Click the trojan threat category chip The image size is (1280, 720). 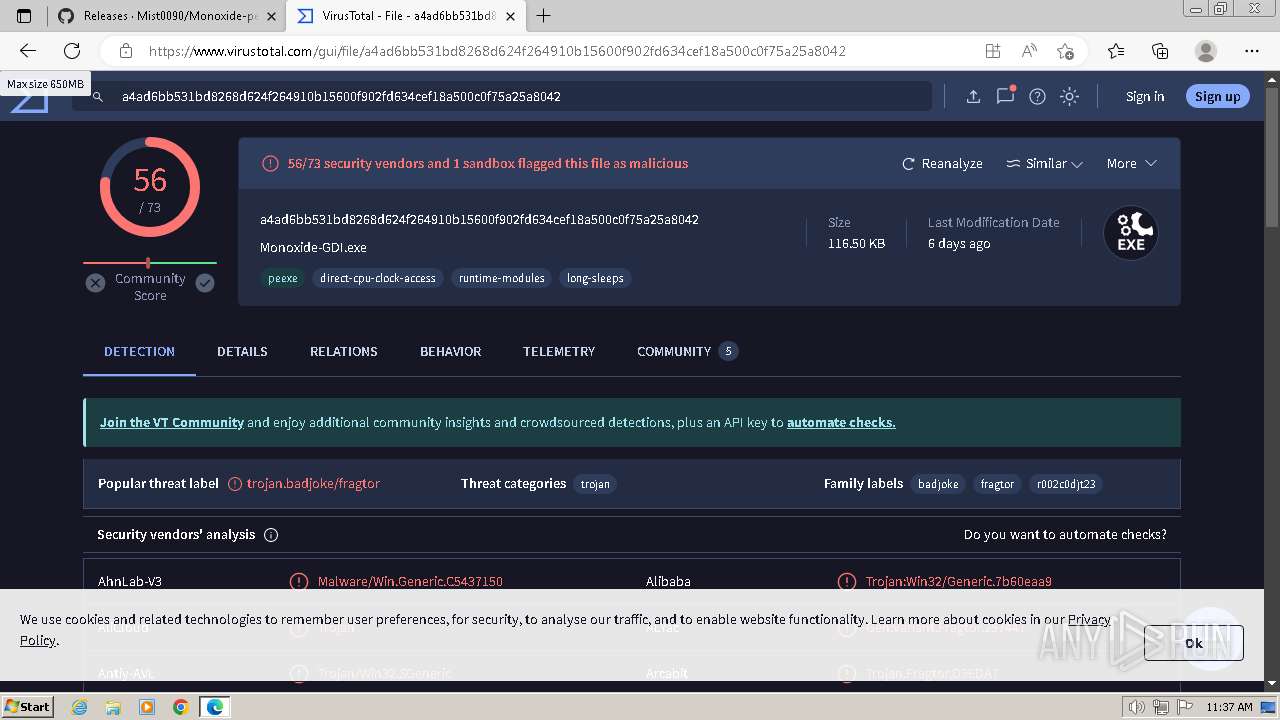(x=595, y=484)
